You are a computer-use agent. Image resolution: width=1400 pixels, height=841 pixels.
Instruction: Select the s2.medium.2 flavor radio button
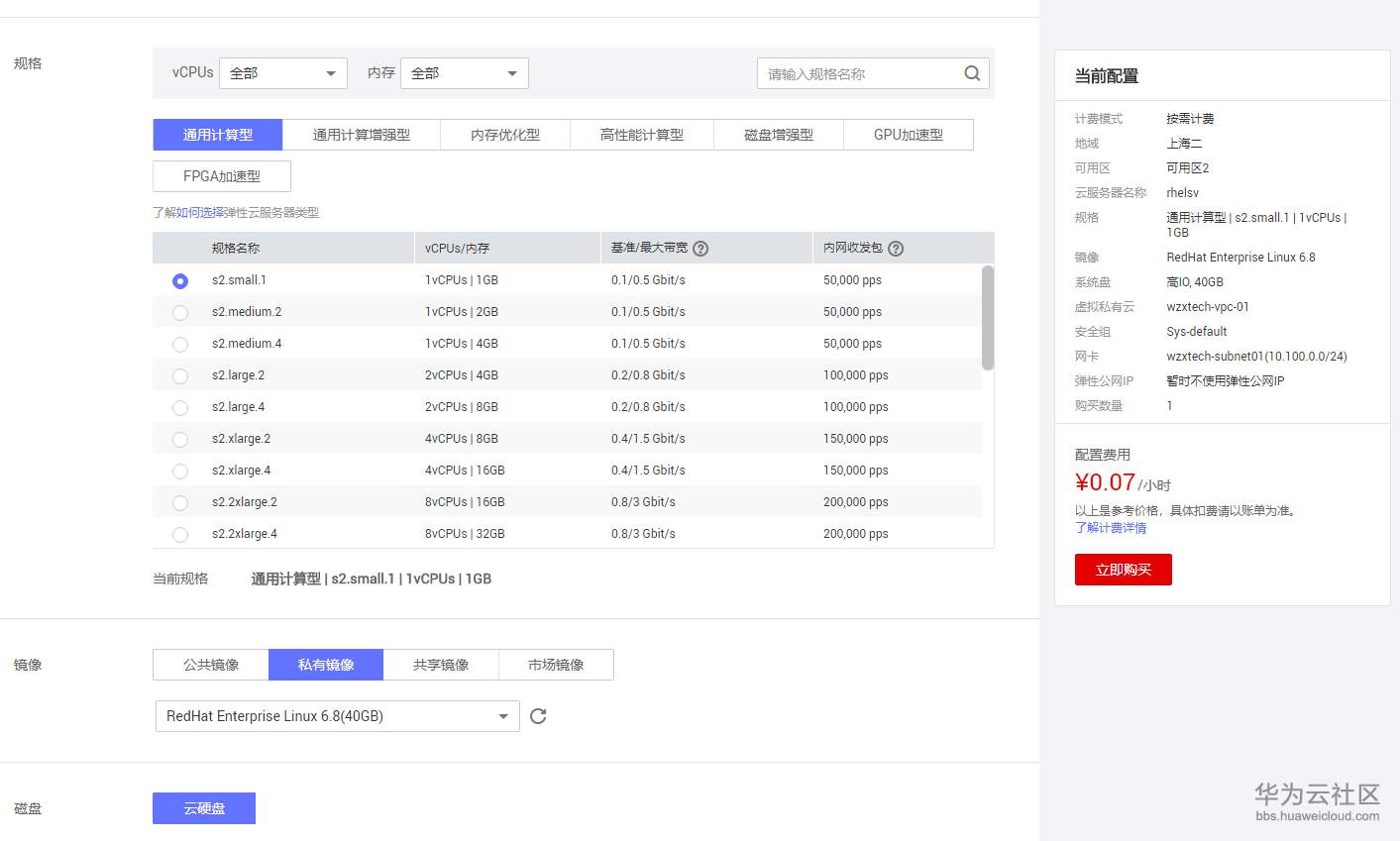click(179, 312)
